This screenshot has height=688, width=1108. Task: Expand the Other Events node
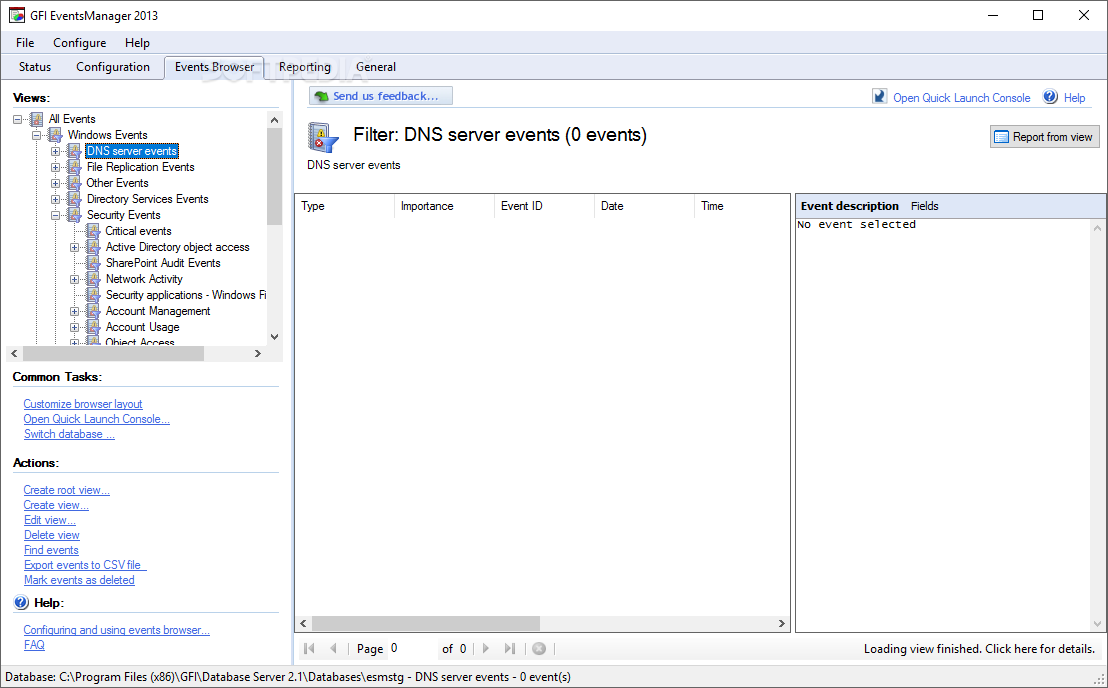[x=55, y=184]
